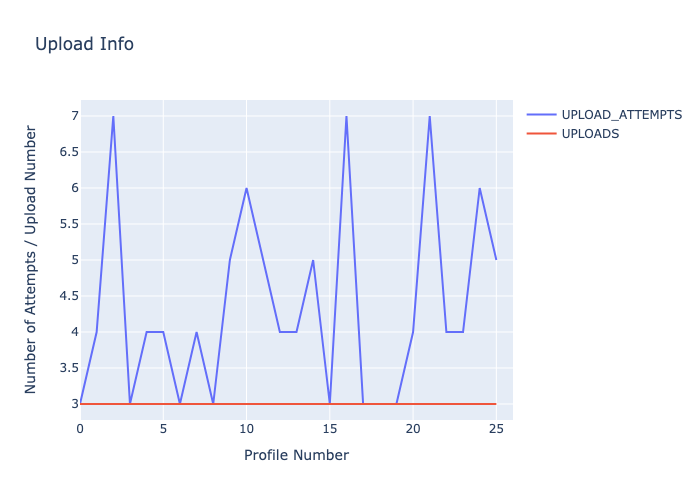Image resolution: width=700 pixels, height=500 pixels.
Task: Click the red UPLOADS line right end
Action: pyautogui.click(x=495, y=404)
